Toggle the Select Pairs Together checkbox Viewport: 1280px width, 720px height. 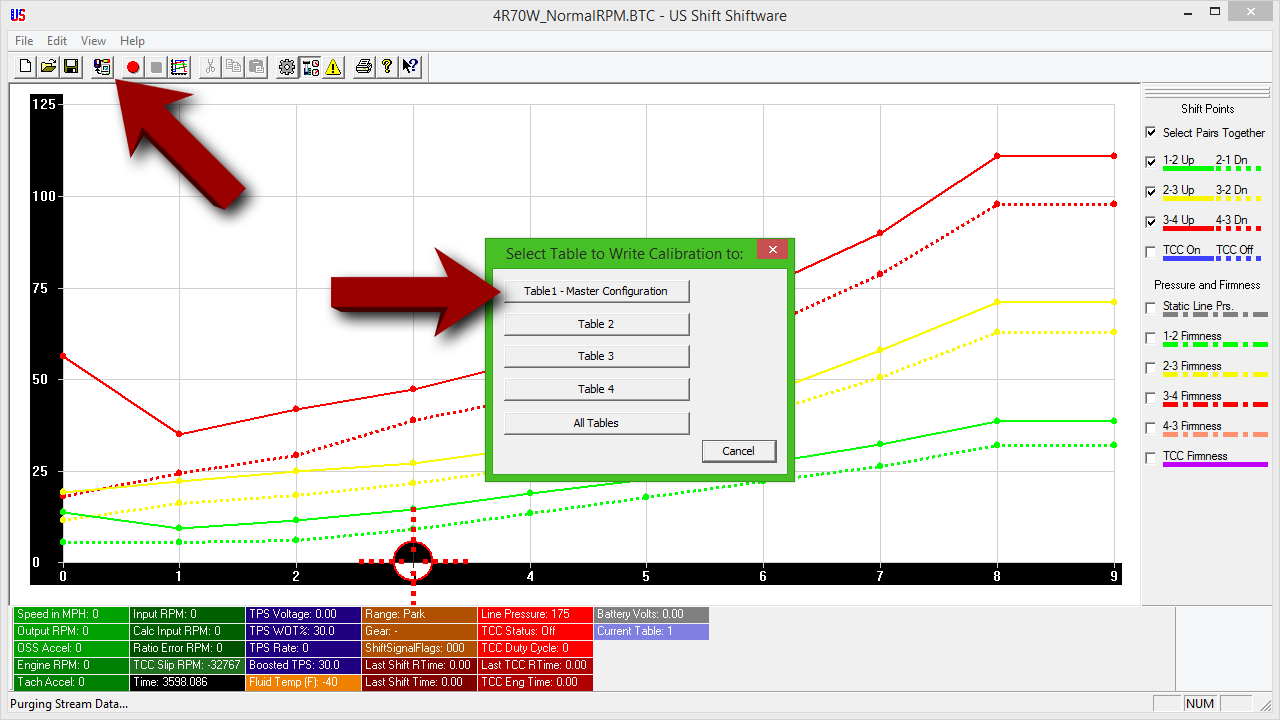click(x=1150, y=132)
